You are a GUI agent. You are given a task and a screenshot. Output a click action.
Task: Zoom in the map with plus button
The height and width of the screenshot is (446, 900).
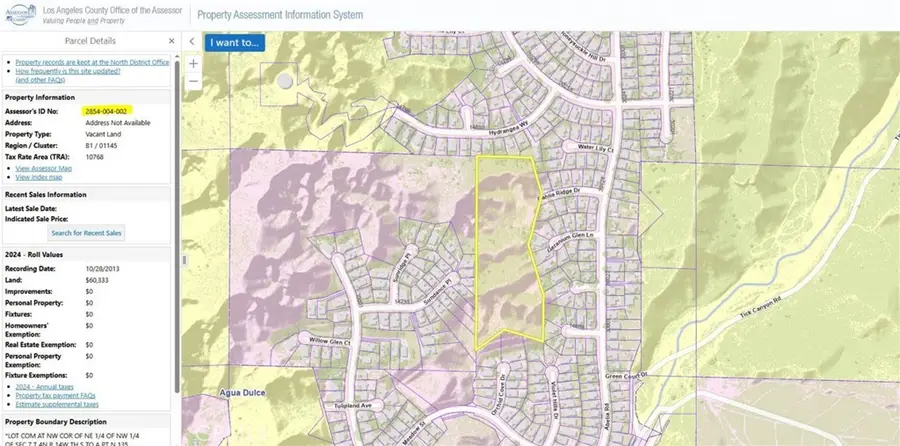(x=193, y=64)
